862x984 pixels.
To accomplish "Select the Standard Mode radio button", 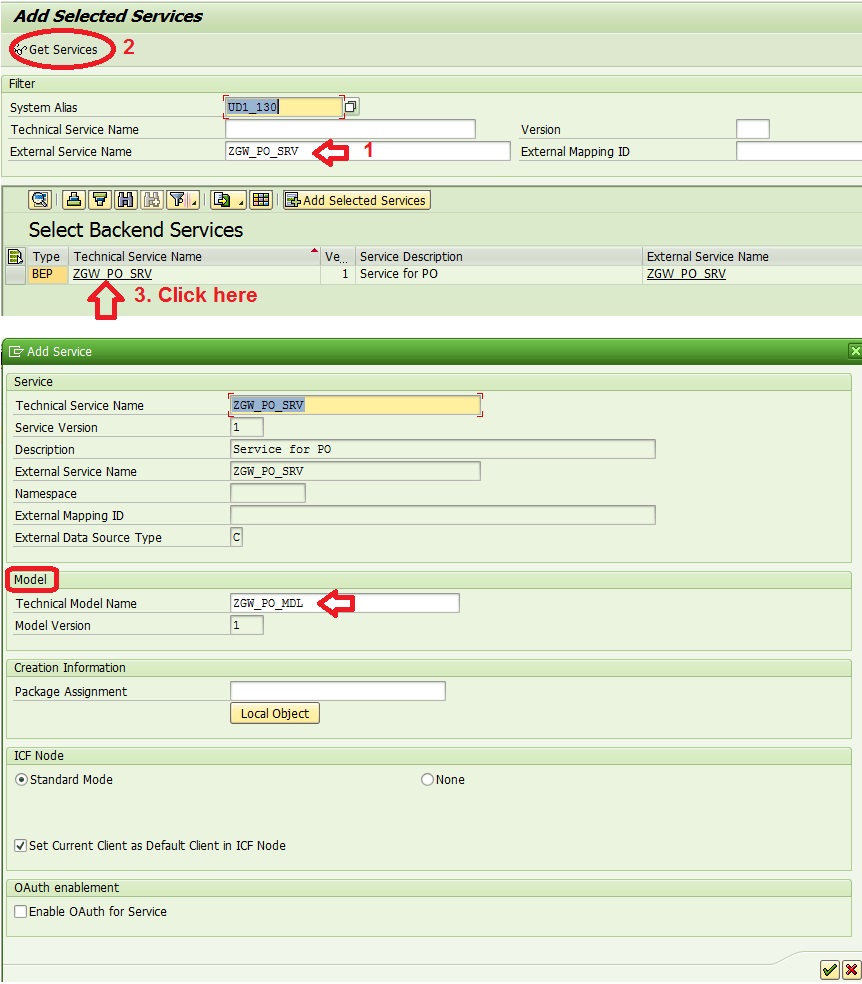I will click(x=21, y=779).
